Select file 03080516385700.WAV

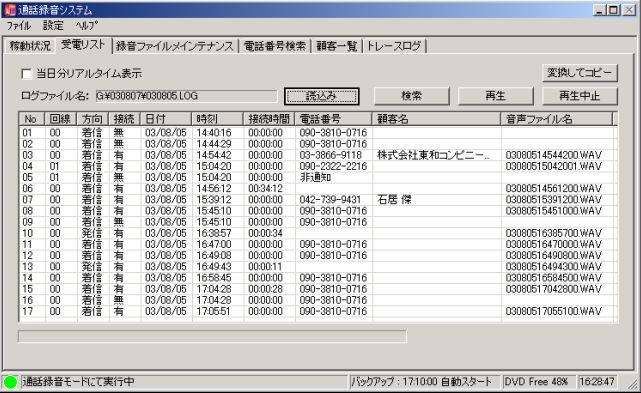pyautogui.click(x=554, y=233)
